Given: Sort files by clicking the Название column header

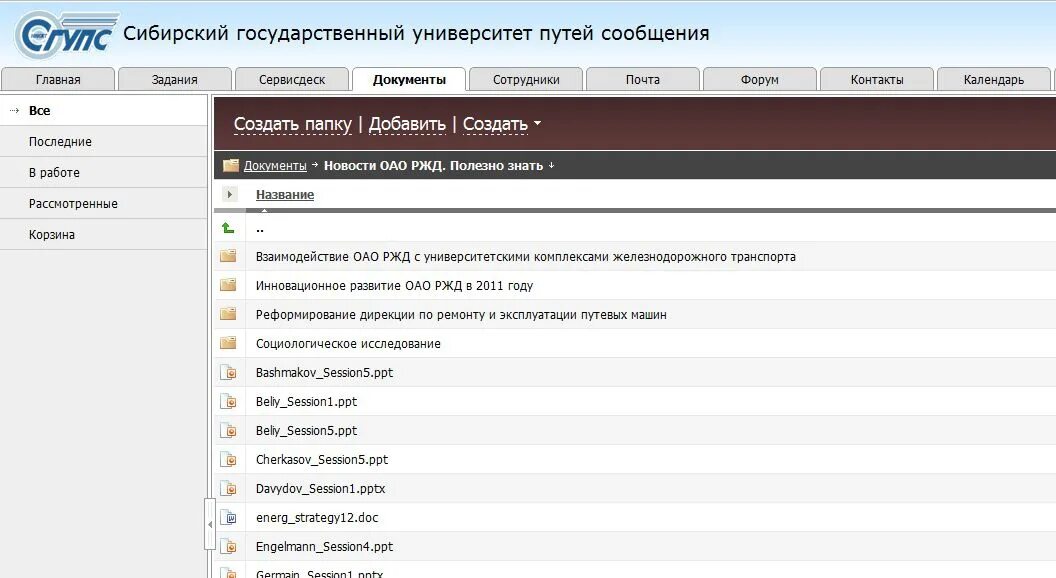Looking at the screenshot, I should (x=285, y=194).
